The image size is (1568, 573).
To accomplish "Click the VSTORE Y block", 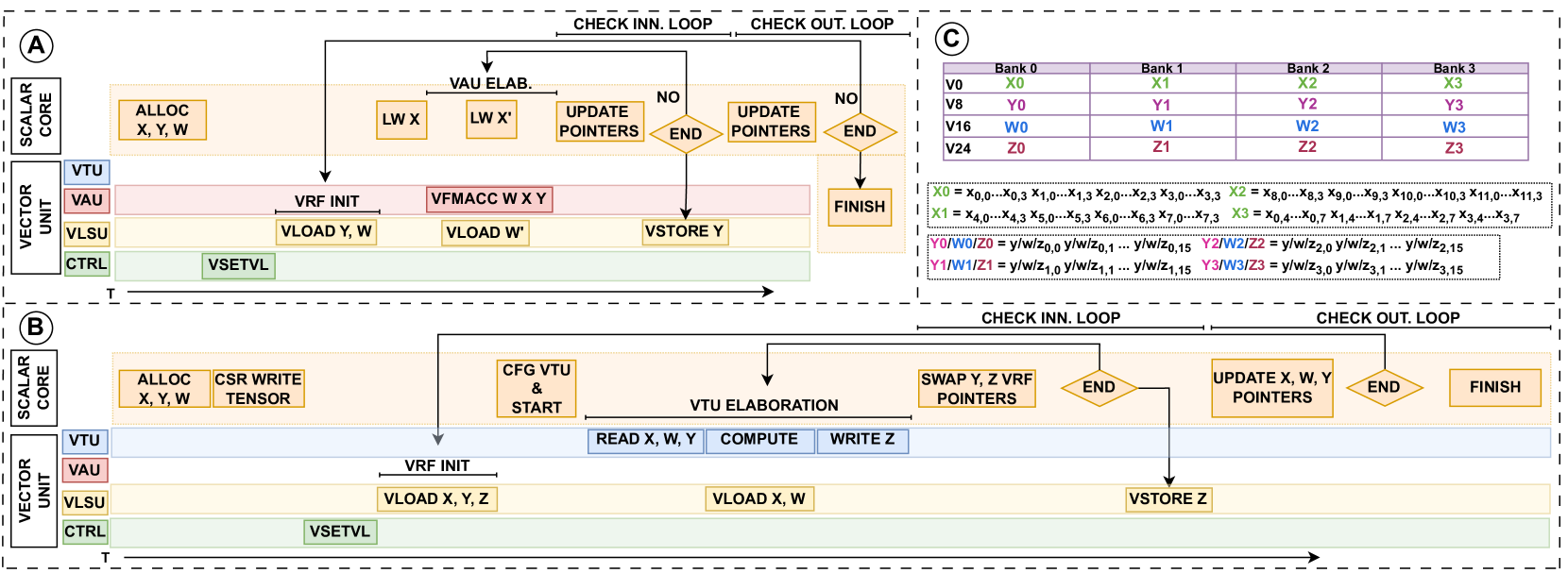I will [684, 232].
